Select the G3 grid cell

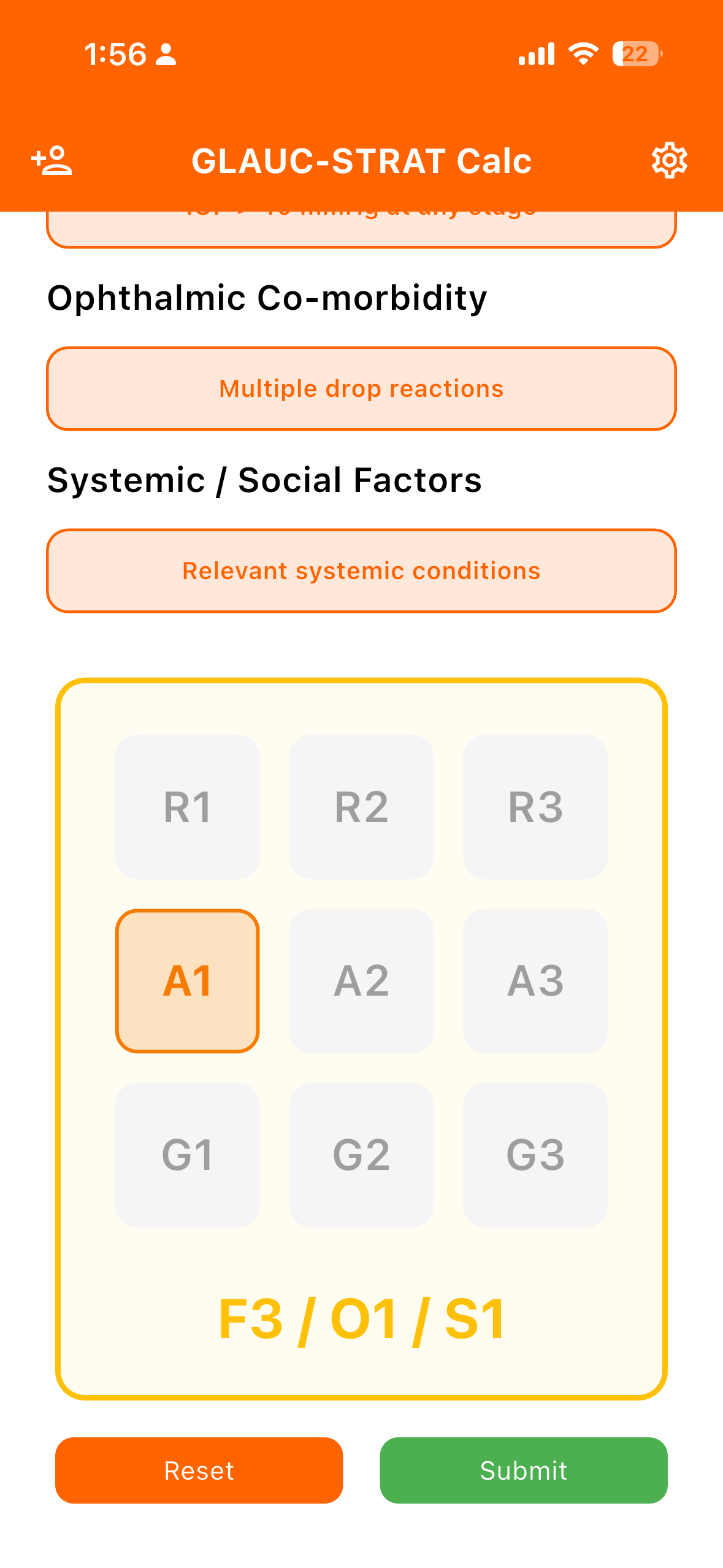click(x=535, y=1155)
